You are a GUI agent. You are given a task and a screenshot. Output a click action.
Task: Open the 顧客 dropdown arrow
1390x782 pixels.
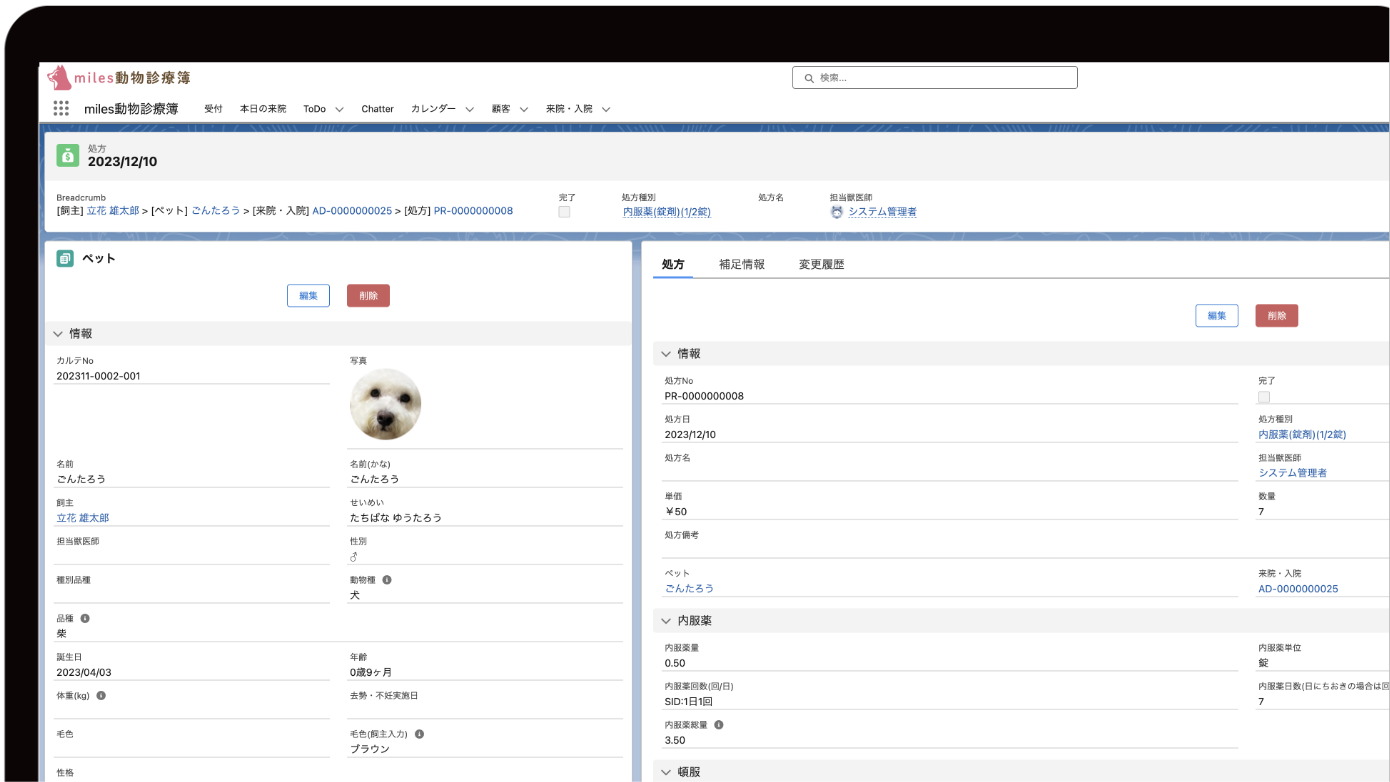tap(525, 109)
